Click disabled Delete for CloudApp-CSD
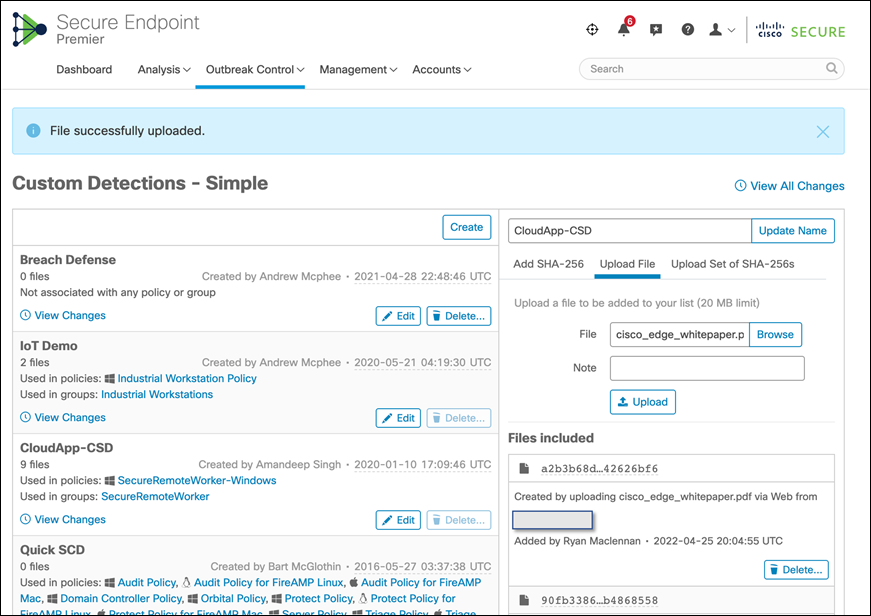871x616 pixels. (459, 520)
